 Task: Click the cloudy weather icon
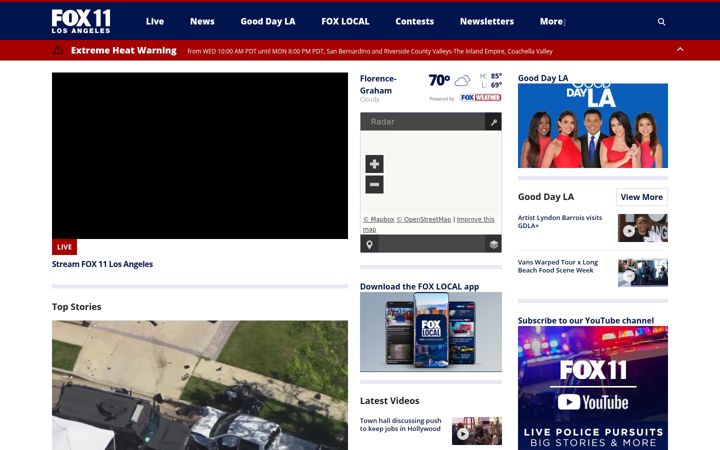(462, 81)
